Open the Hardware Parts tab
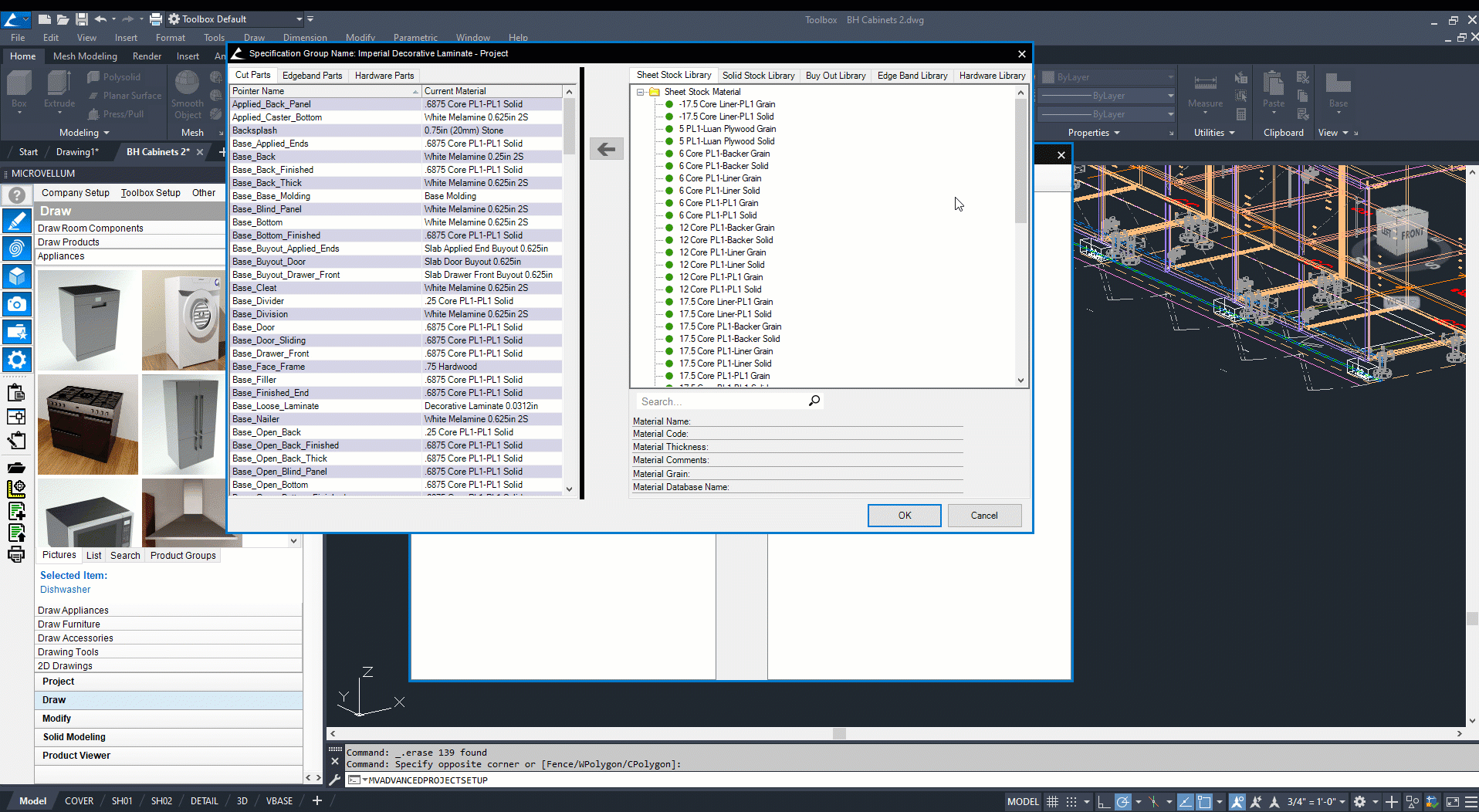The height and width of the screenshot is (812, 1479). point(384,76)
